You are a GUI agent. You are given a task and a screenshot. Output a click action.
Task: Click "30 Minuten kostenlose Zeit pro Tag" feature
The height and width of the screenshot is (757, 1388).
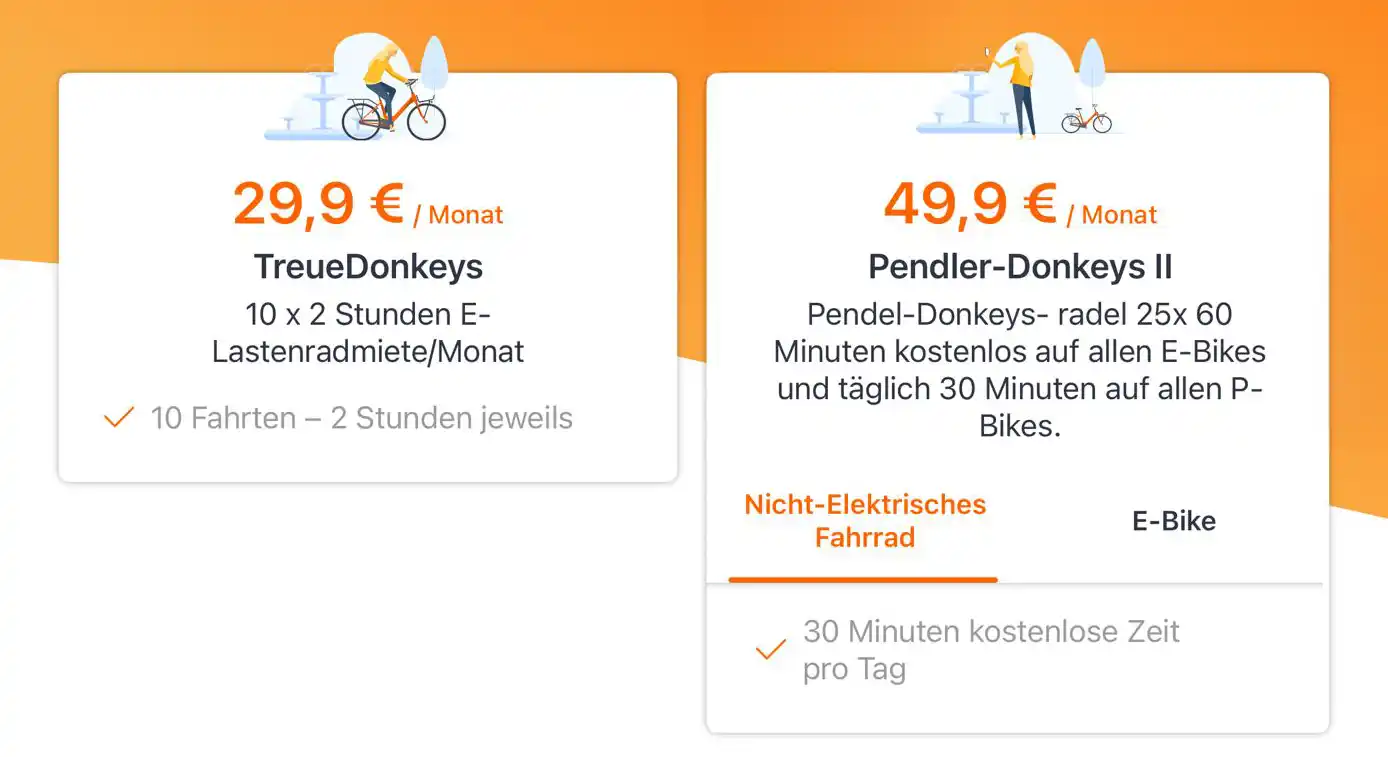click(990, 650)
